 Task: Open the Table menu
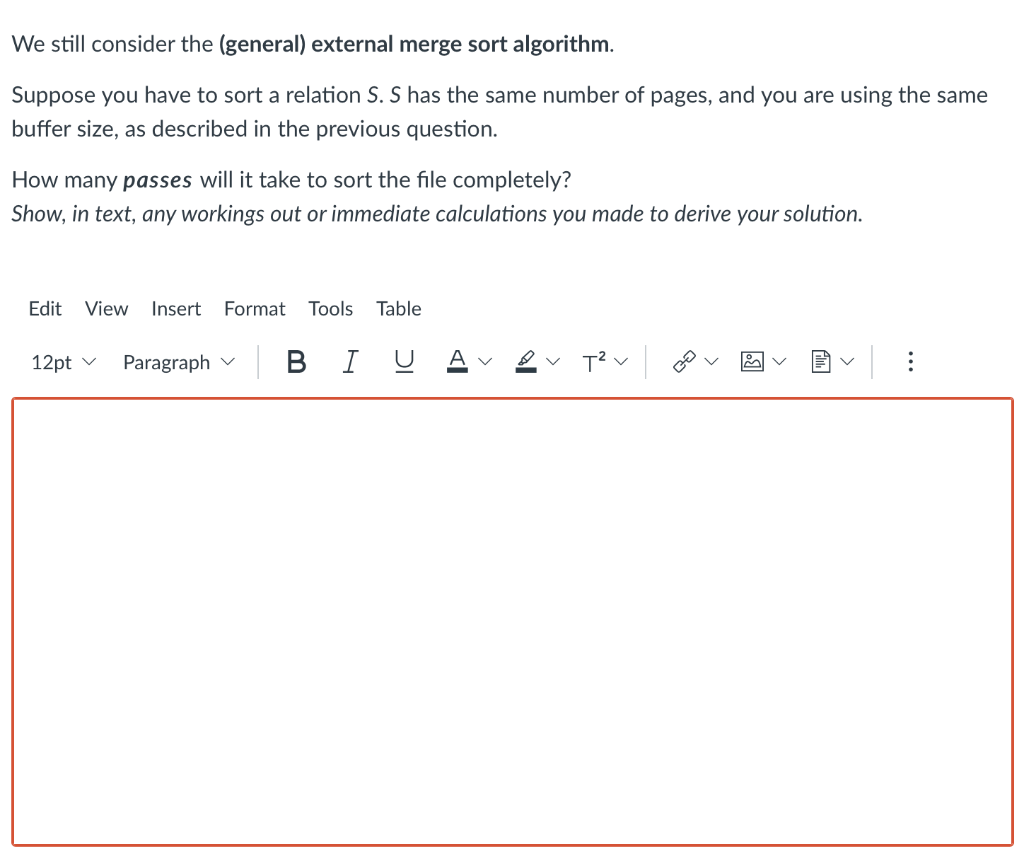[x=398, y=308]
